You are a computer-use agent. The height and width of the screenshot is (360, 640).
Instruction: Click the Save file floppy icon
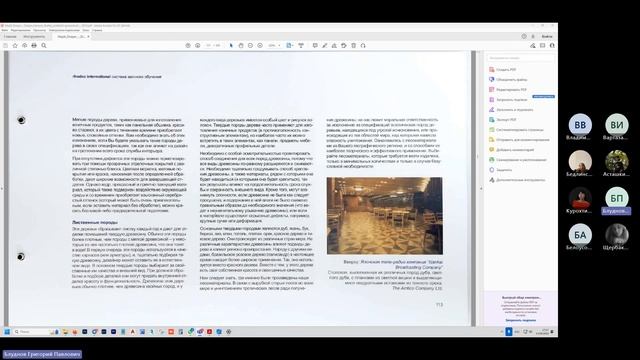point(6,46)
